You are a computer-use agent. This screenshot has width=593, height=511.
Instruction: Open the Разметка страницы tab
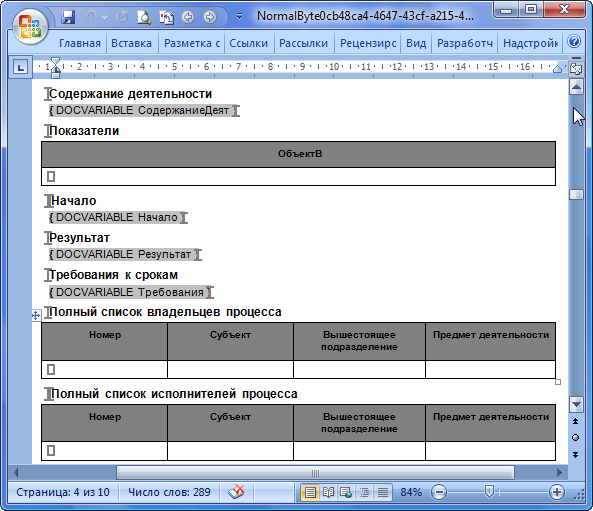pyautogui.click(x=192, y=43)
